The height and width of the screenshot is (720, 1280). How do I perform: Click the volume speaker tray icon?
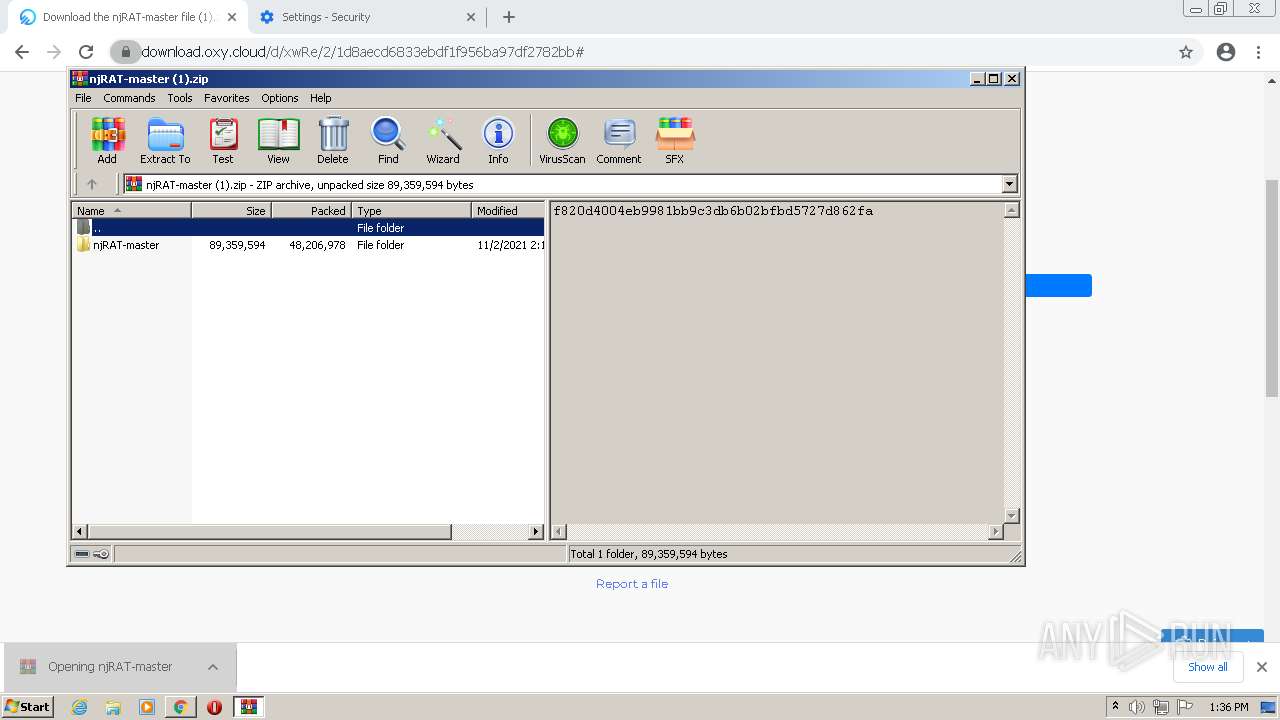click(x=1137, y=707)
